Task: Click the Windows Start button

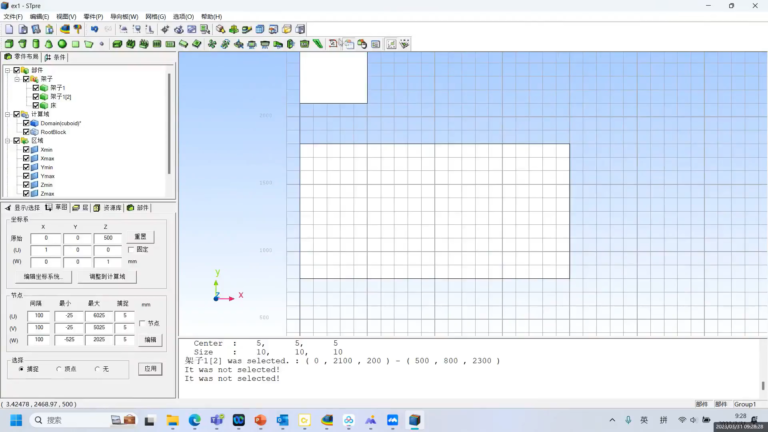Action: 16,420
